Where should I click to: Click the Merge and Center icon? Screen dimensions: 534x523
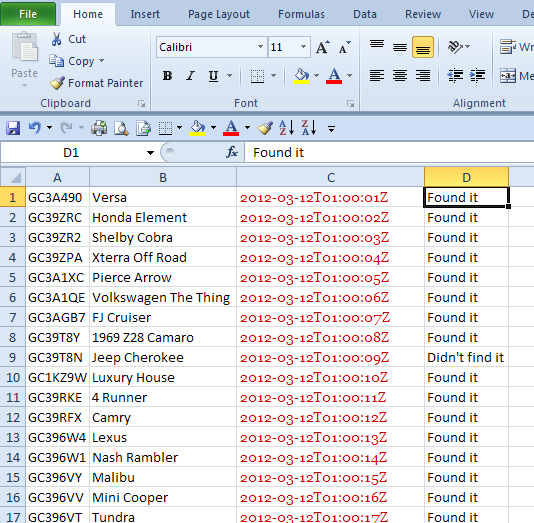coord(508,75)
